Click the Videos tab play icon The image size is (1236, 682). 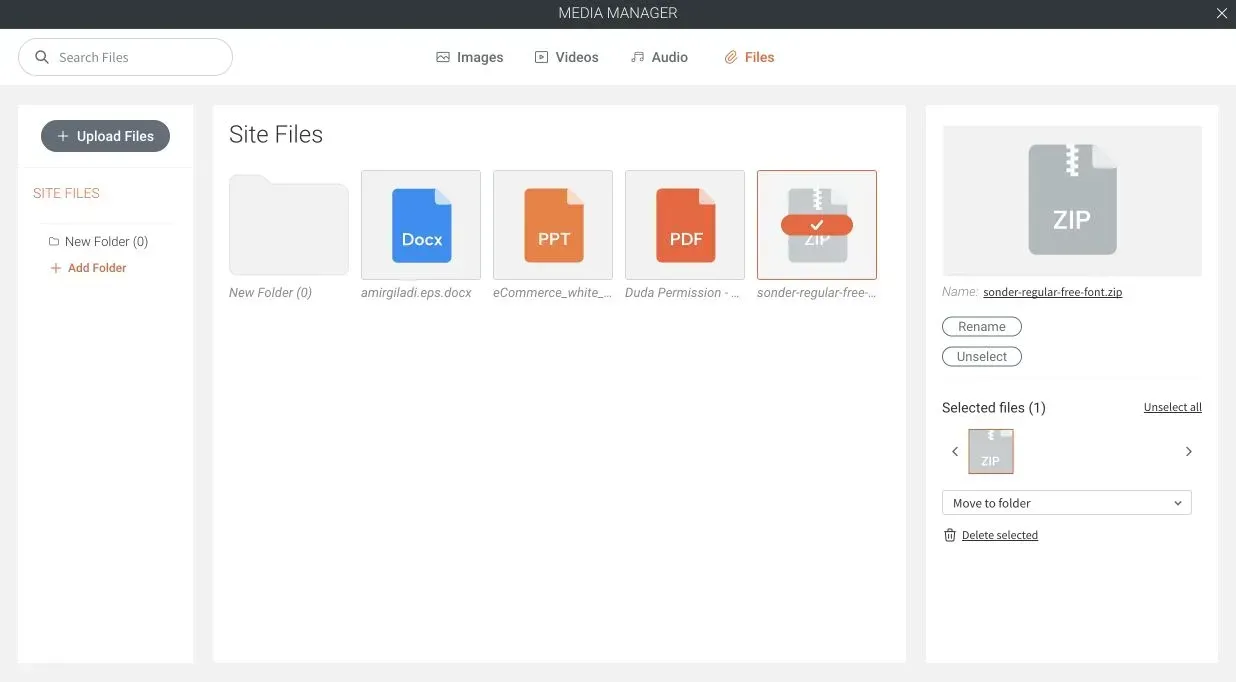tap(541, 57)
